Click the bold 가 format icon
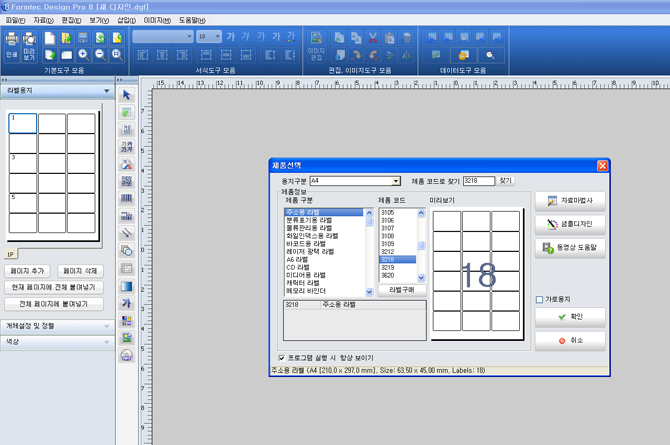 (231, 37)
